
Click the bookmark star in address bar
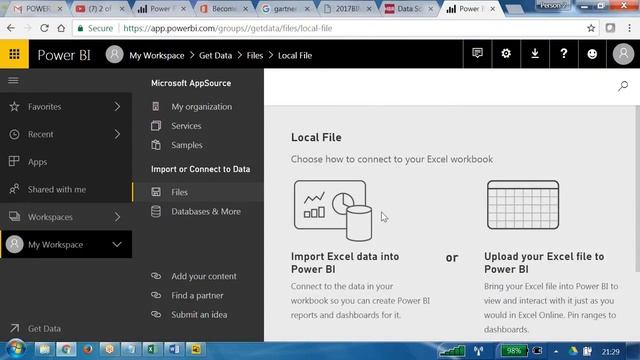click(x=591, y=28)
